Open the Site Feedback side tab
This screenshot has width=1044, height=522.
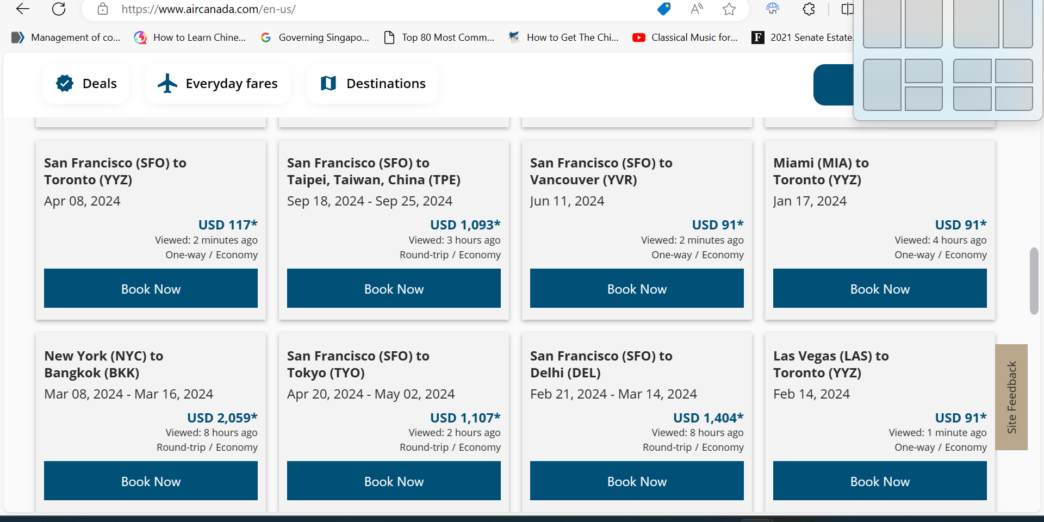1011,397
